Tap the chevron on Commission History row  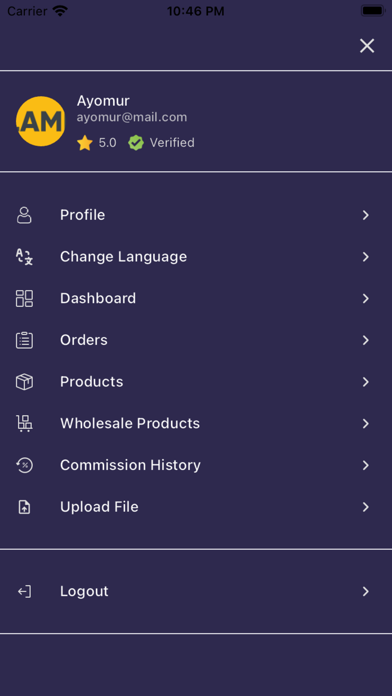(366, 466)
